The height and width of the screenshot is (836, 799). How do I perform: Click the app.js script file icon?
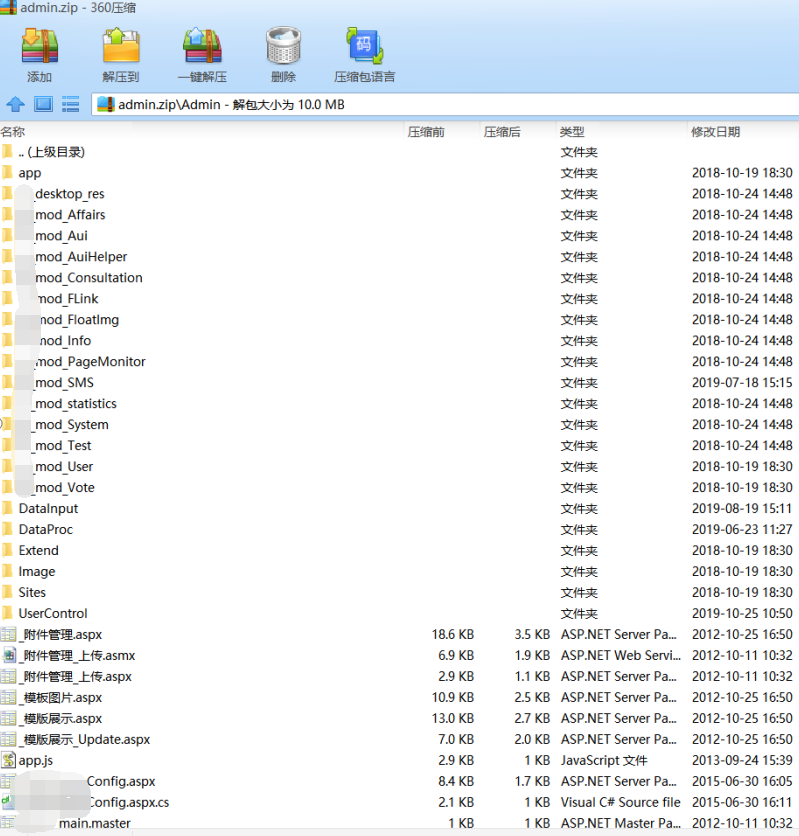pyautogui.click(x=8, y=760)
